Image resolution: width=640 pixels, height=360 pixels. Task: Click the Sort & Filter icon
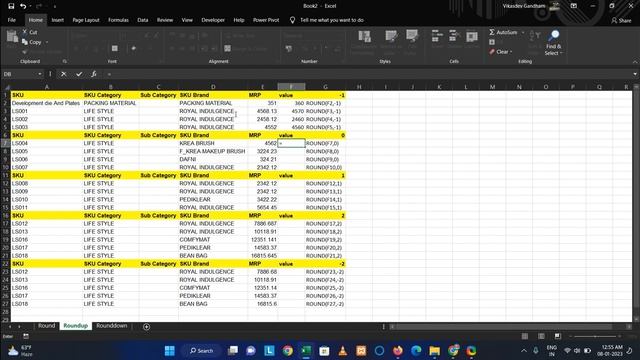[x=535, y=37]
